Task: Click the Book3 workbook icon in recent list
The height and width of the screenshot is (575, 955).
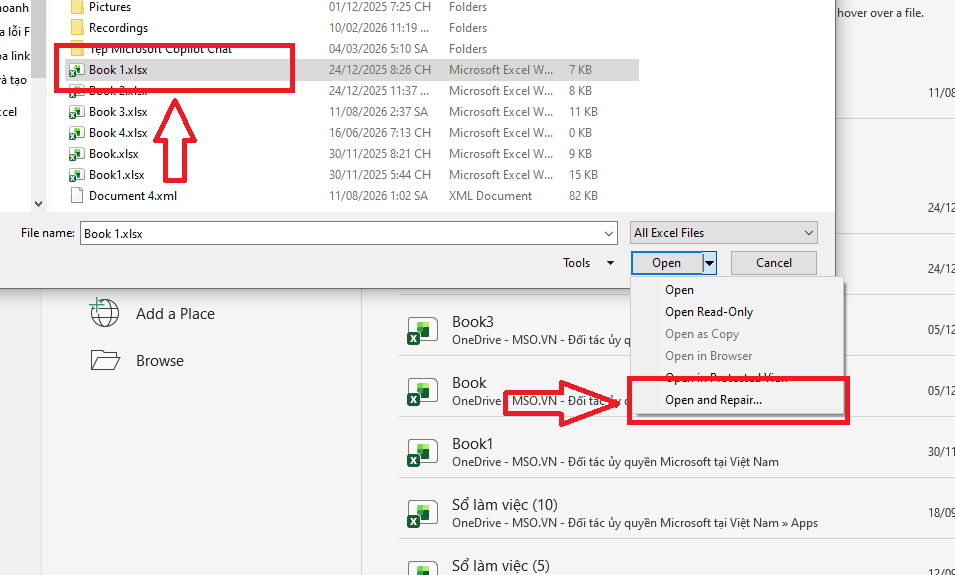Action: (422, 331)
